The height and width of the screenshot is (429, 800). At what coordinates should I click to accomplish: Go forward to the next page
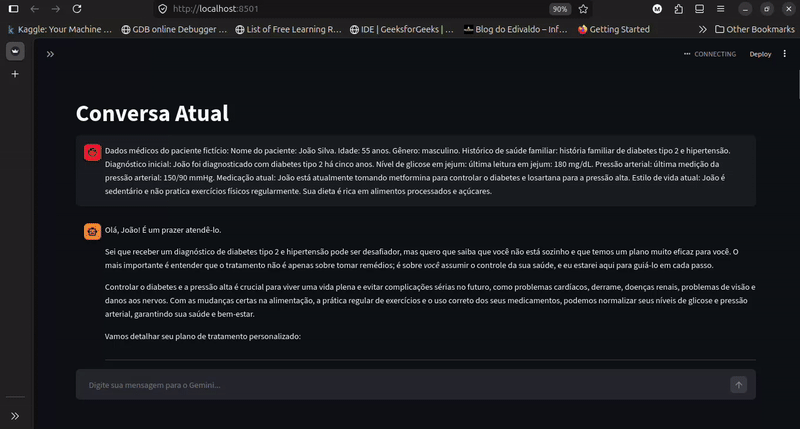56,9
